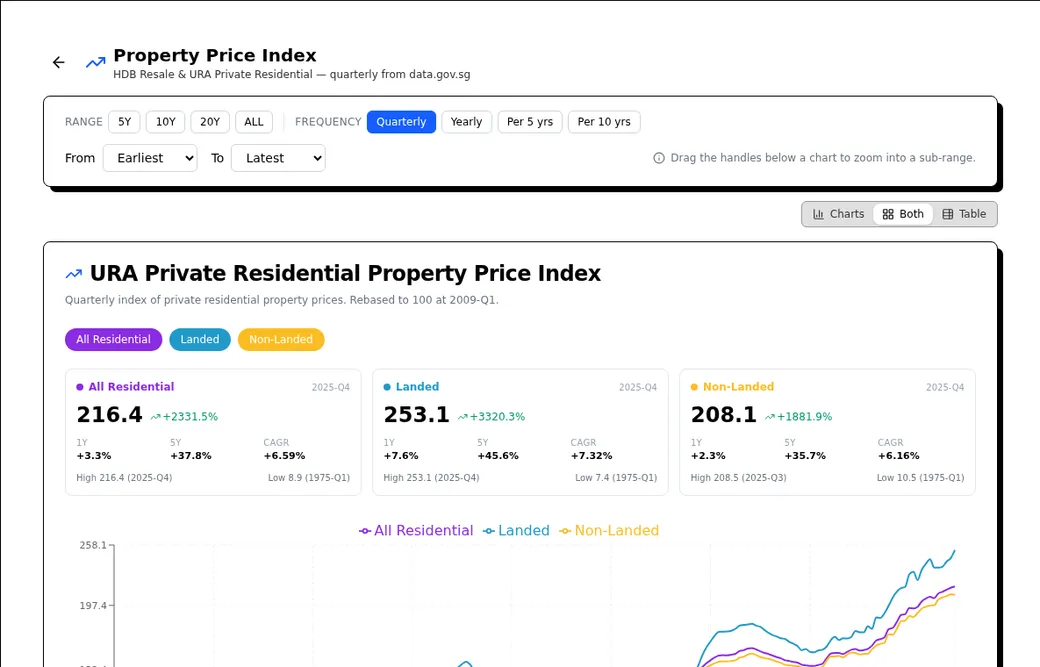Click All Residential in the chart legend

click(416, 530)
